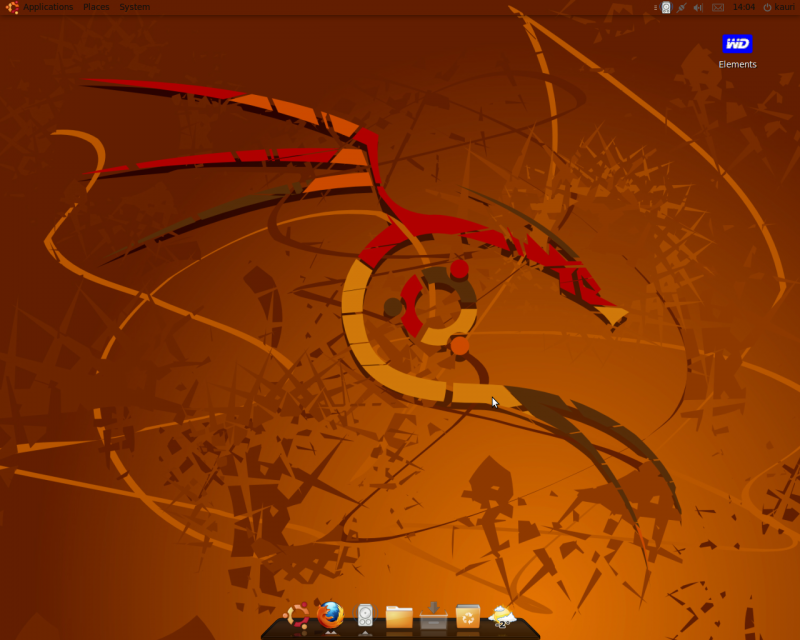This screenshot has width=800, height=640.
Task: Open the Applications menu
Action: (48, 7)
